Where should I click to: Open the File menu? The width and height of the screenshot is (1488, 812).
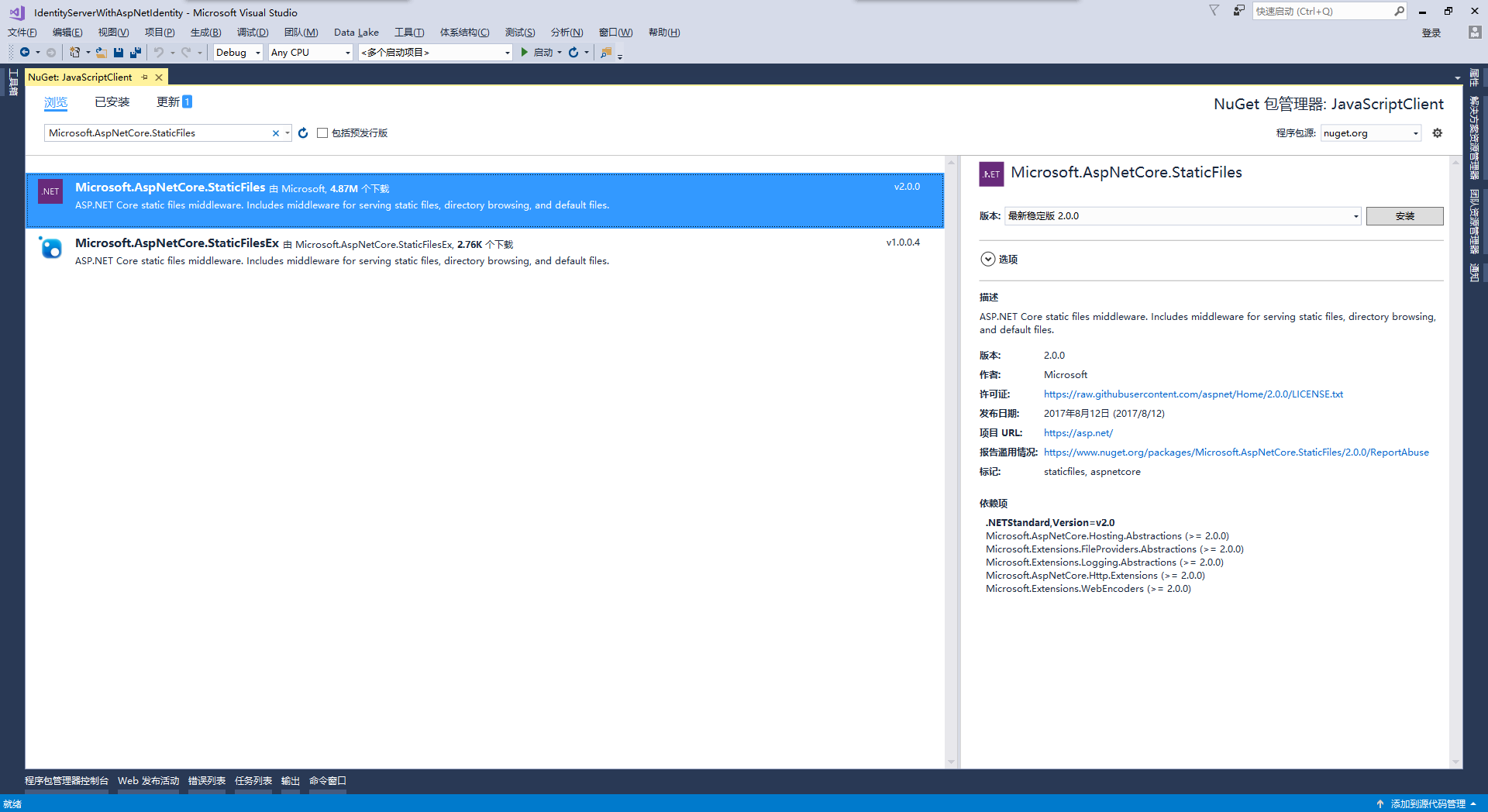click(x=22, y=32)
